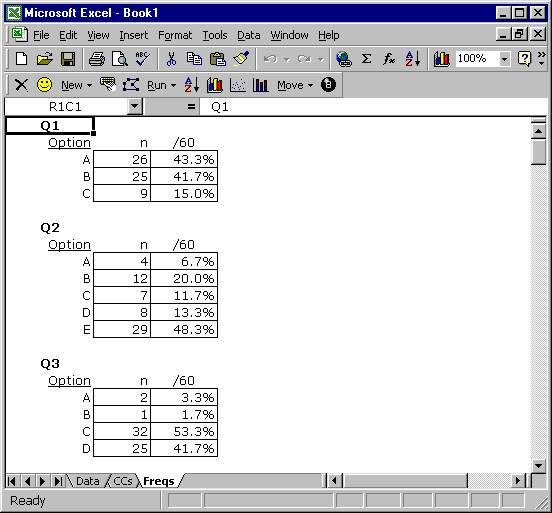Open the Data menu

click(249, 35)
